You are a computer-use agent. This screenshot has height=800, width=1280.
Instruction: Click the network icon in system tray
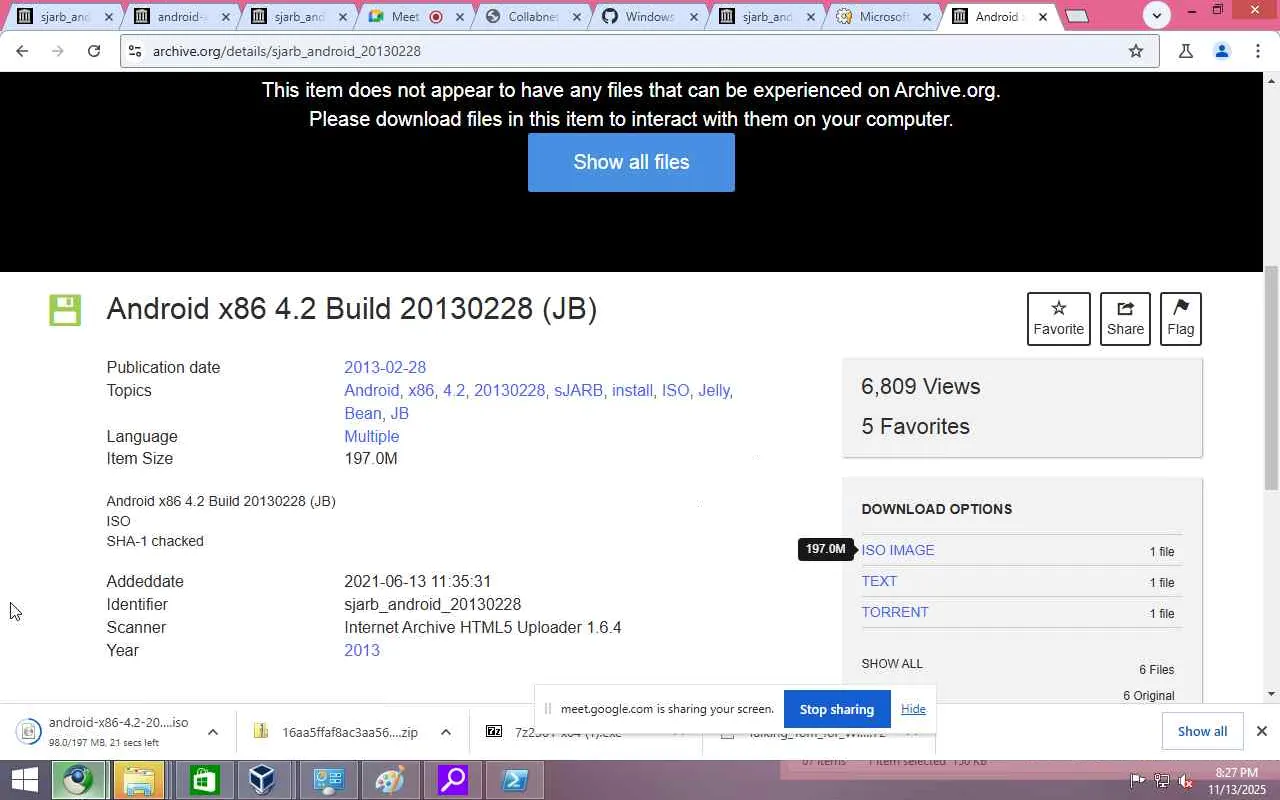point(1162,780)
